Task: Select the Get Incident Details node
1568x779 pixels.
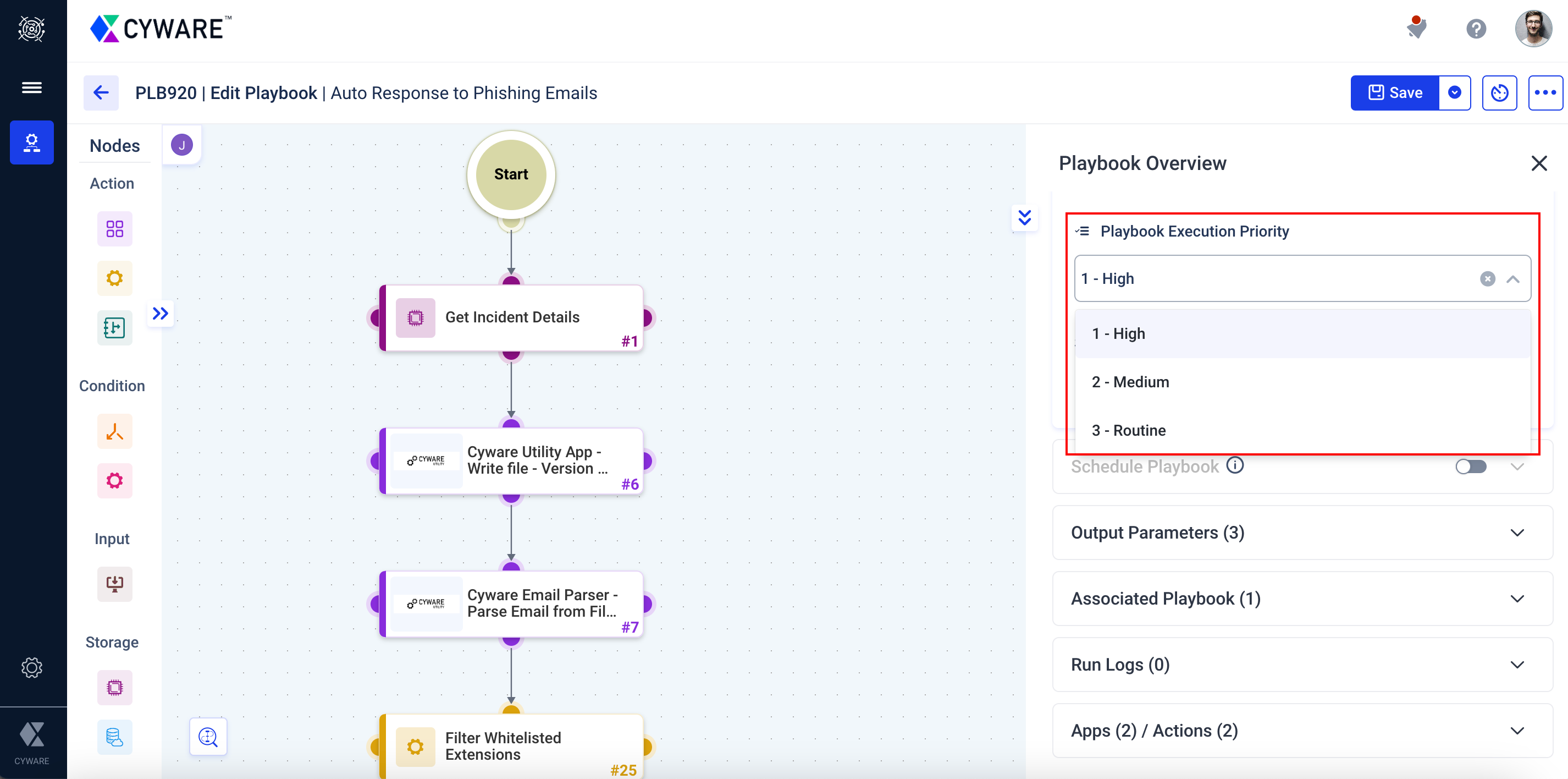Action: coord(511,317)
